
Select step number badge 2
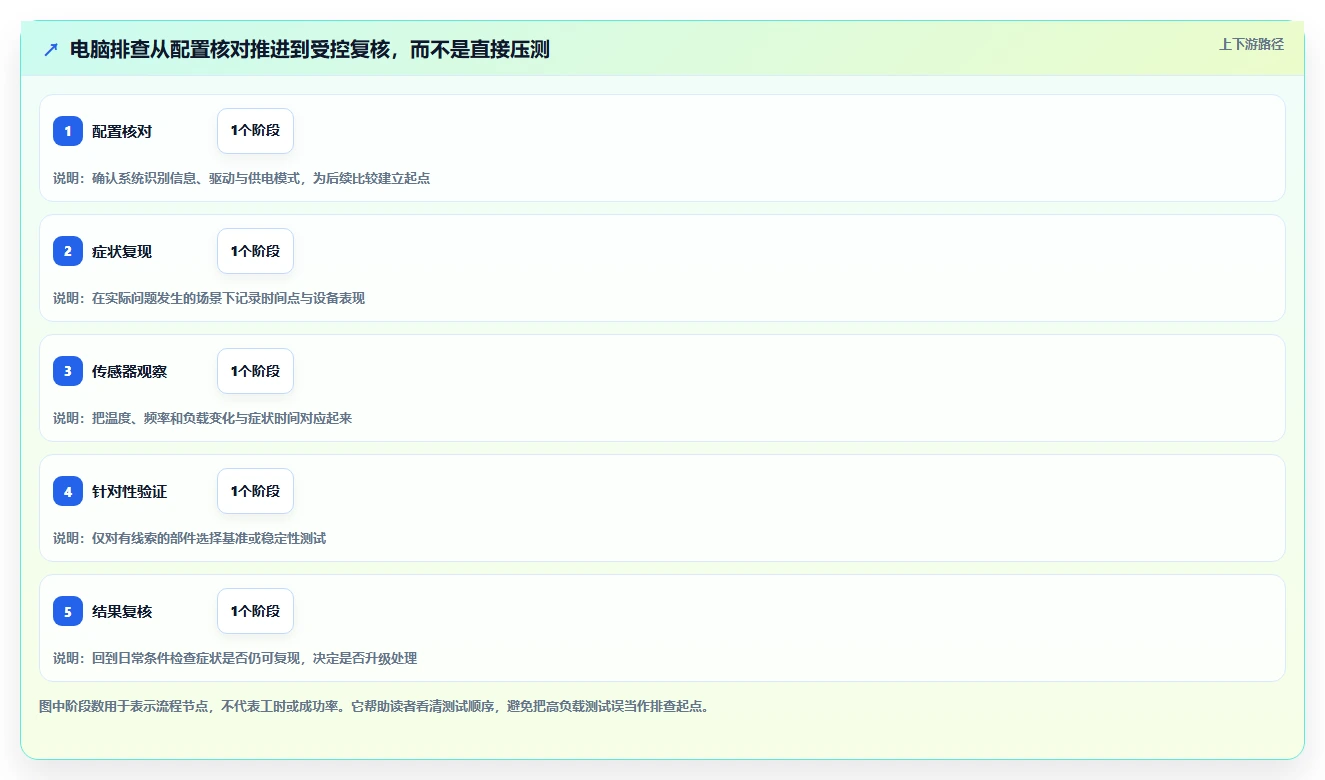[68, 251]
